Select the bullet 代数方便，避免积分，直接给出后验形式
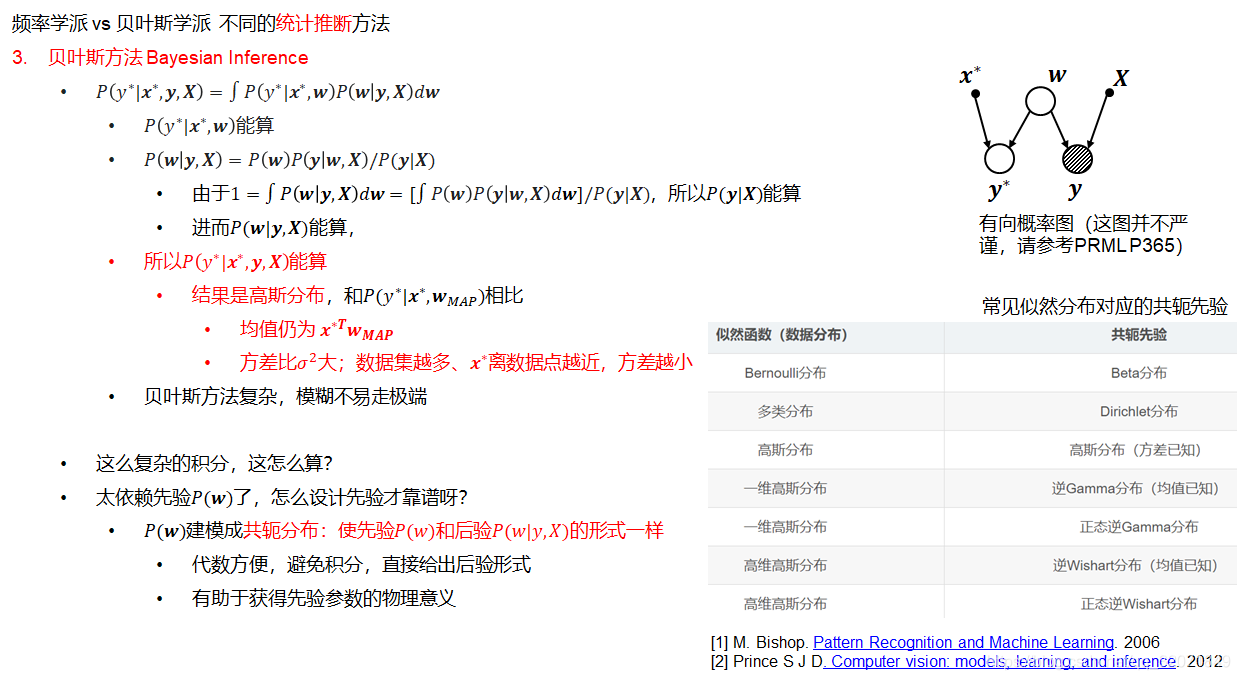Image resolution: width=1240 pixels, height=680 pixels. [x=361, y=565]
